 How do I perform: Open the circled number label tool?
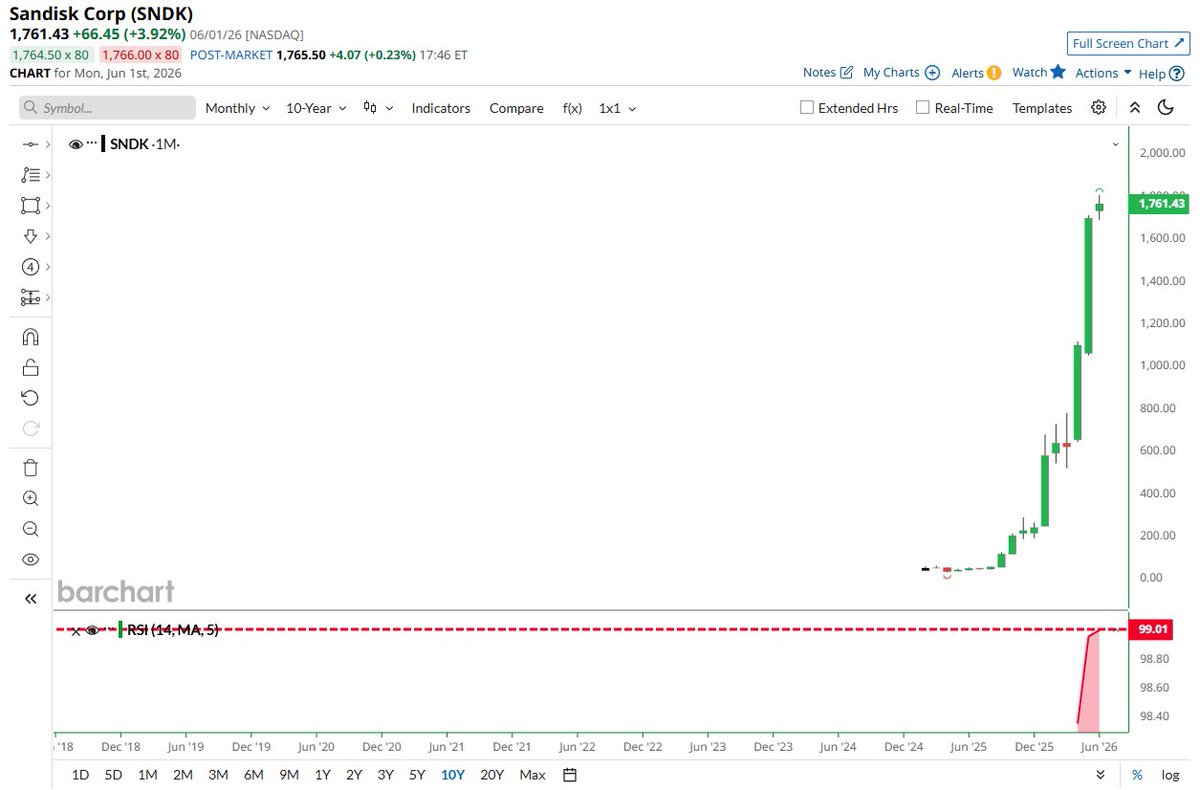pyautogui.click(x=30, y=267)
